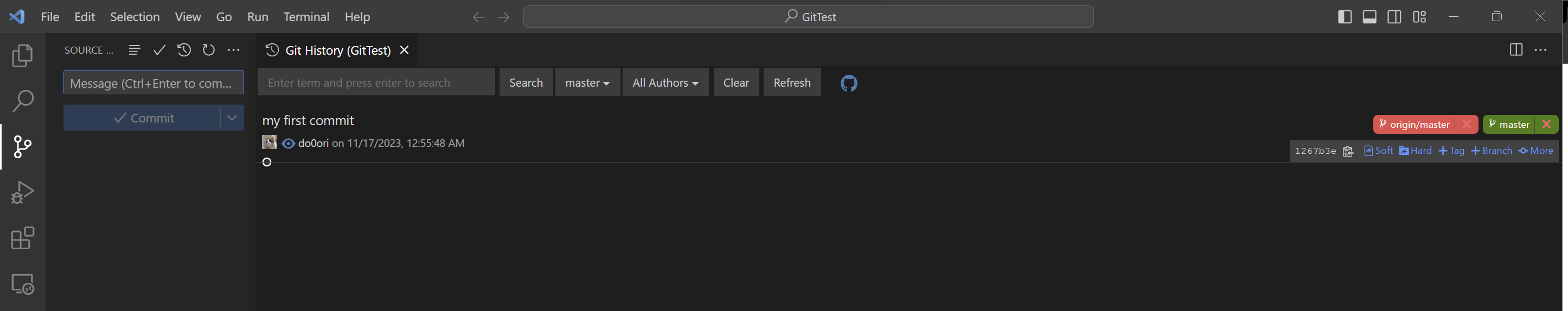Open the More actions for commit
The width and height of the screenshot is (1568, 311).
point(1536,151)
